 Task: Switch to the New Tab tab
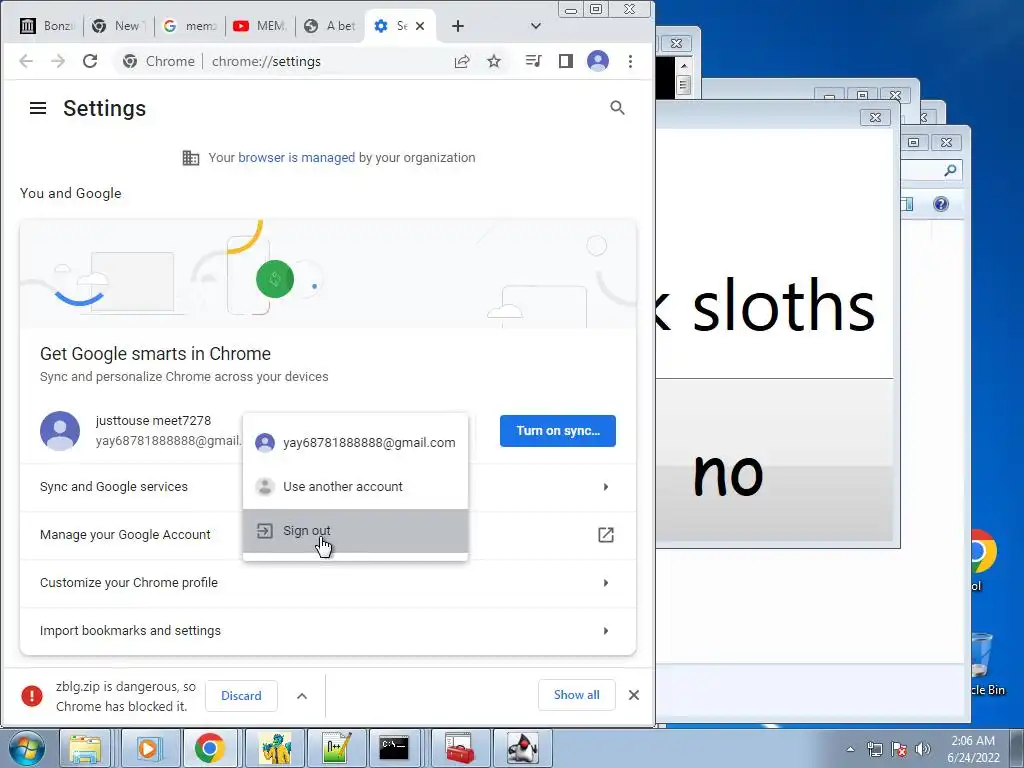click(x=118, y=26)
